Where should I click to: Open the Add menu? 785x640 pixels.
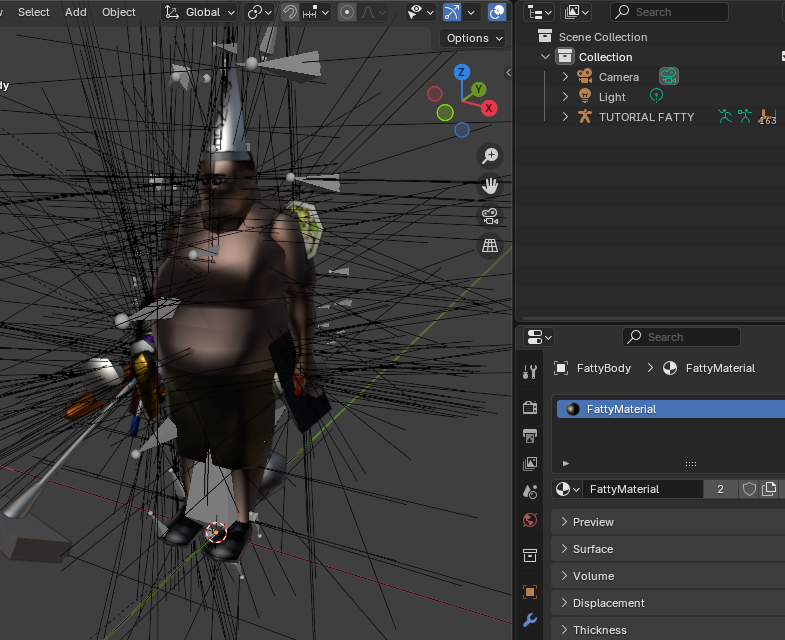(x=76, y=12)
